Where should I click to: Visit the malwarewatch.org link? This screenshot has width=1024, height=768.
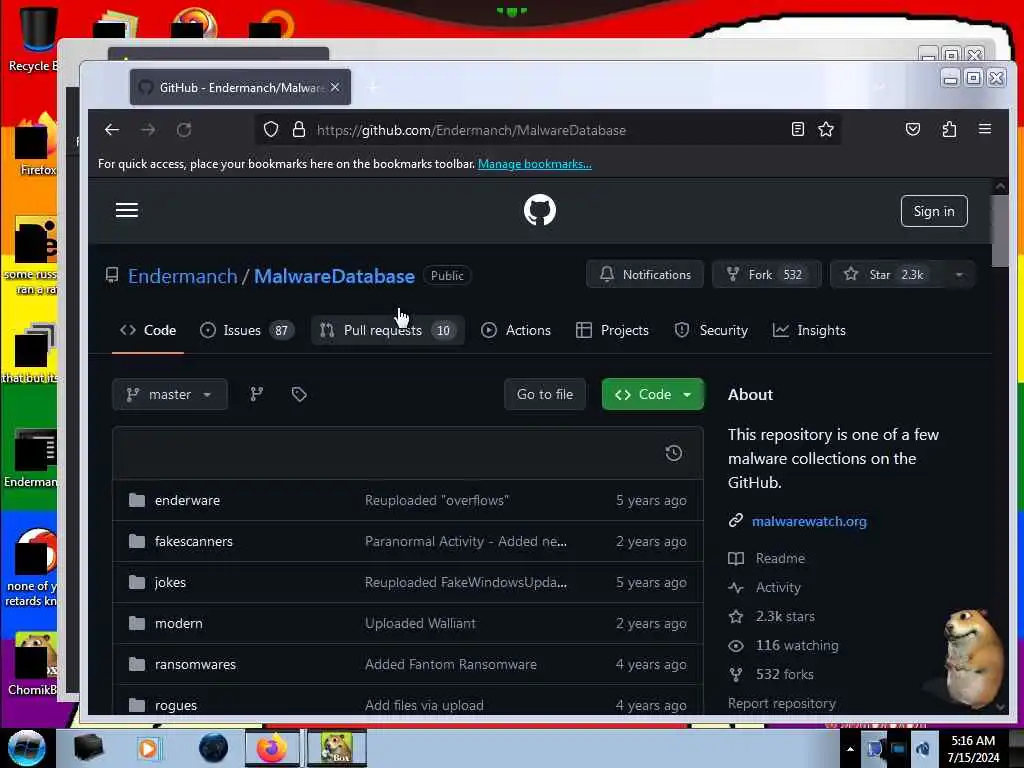click(x=809, y=521)
